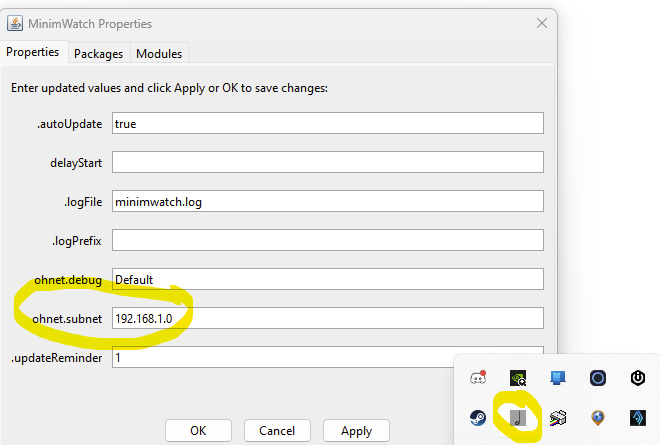Open the MinimWatch music note tray icon
The height and width of the screenshot is (445, 660).
tap(518, 418)
